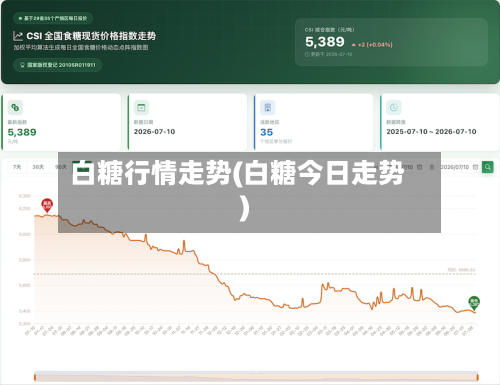This screenshot has width=500, height=385.
Task: Click the blue 35 regions value
Action: tap(266, 132)
